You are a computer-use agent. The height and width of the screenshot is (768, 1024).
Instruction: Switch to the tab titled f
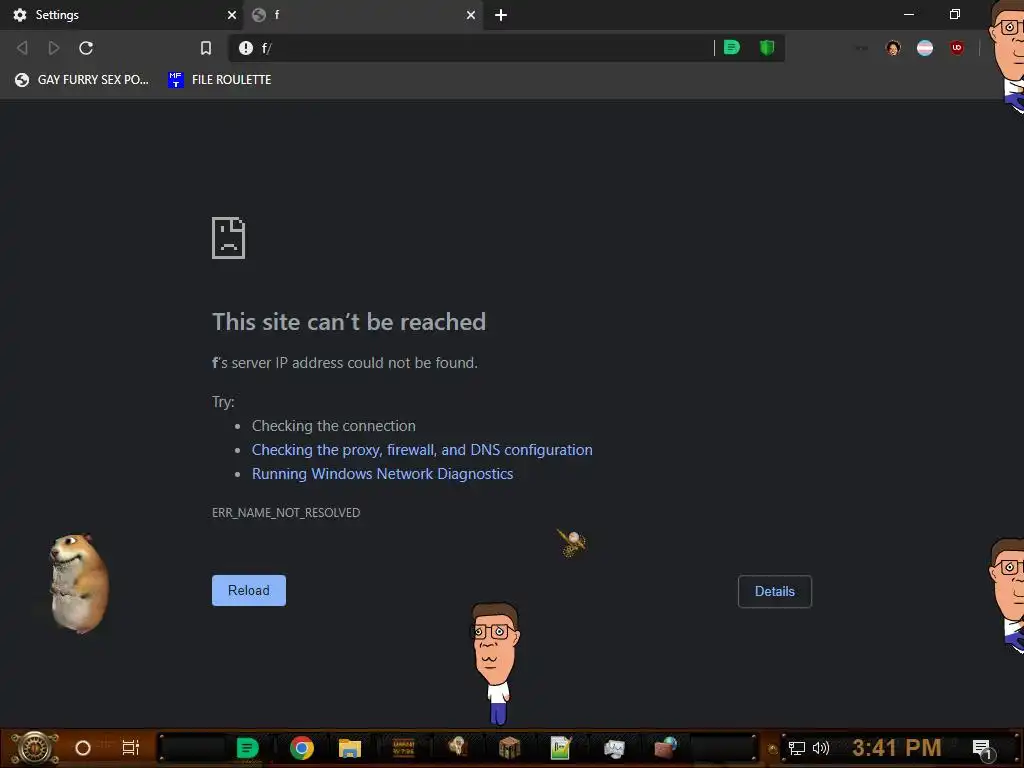click(364, 15)
